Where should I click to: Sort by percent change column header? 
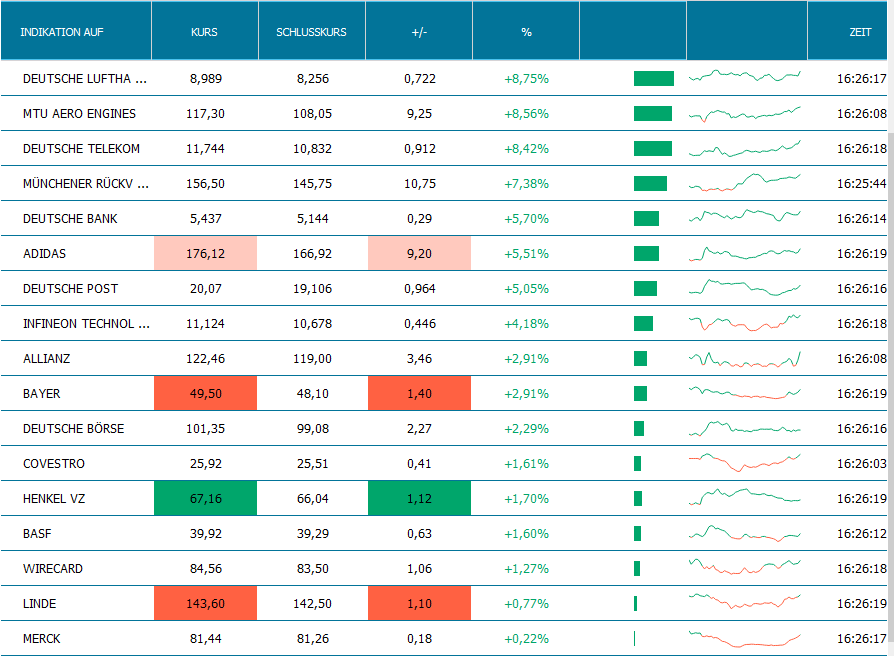(x=526, y=32)
